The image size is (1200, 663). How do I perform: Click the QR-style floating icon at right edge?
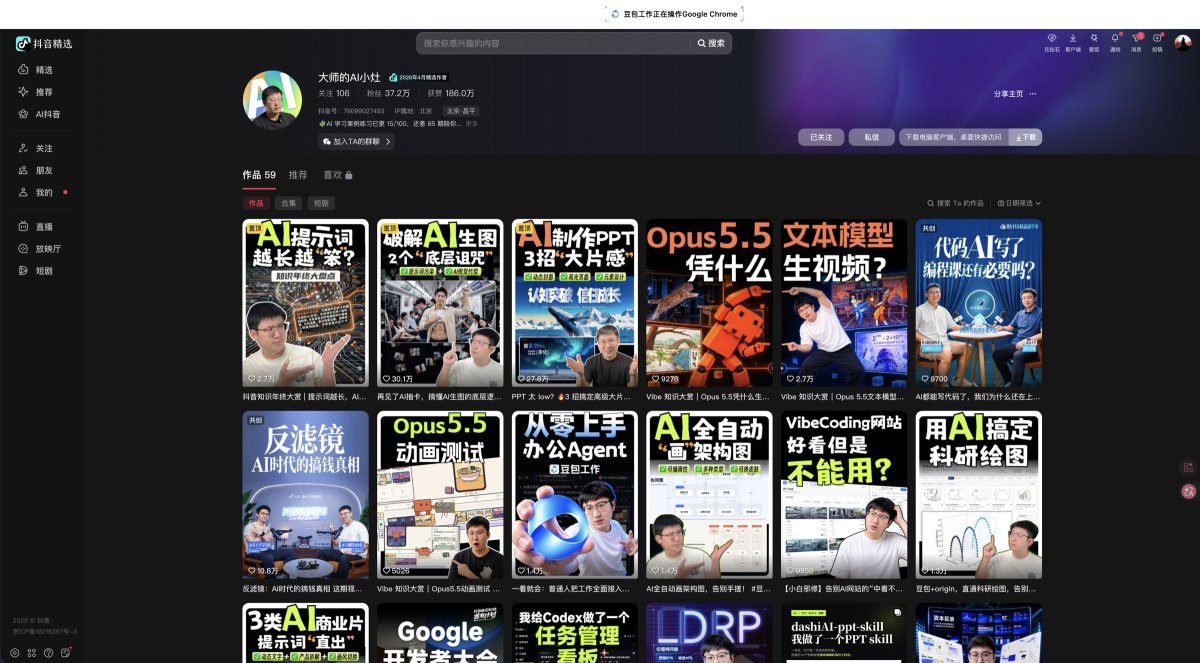(x=1188, y=467)
